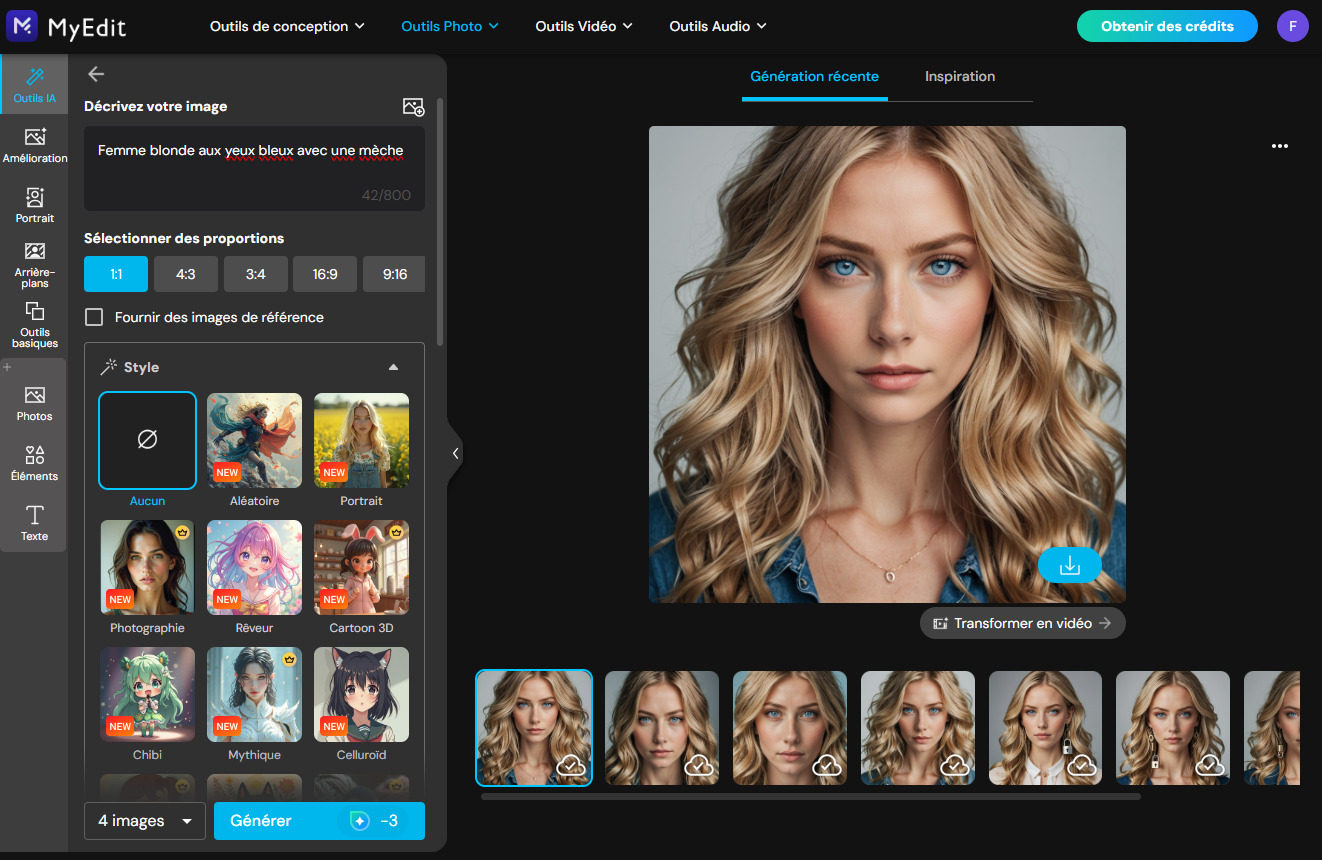Open Outils basiques in the sidebar
The width and height of the screenshot is (1322, 860).
click(x=35, y=324)
